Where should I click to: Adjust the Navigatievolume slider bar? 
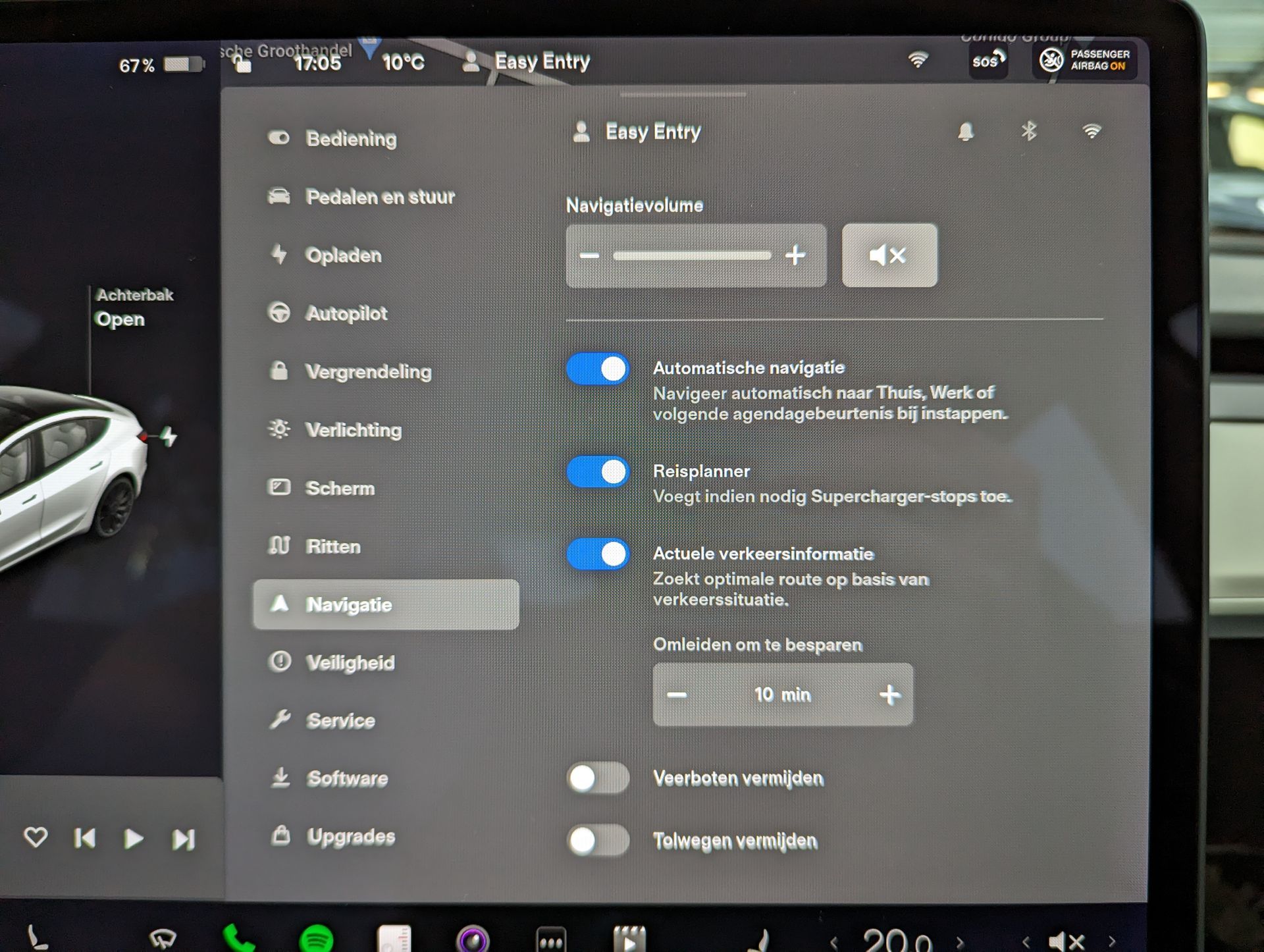(691, 255)
